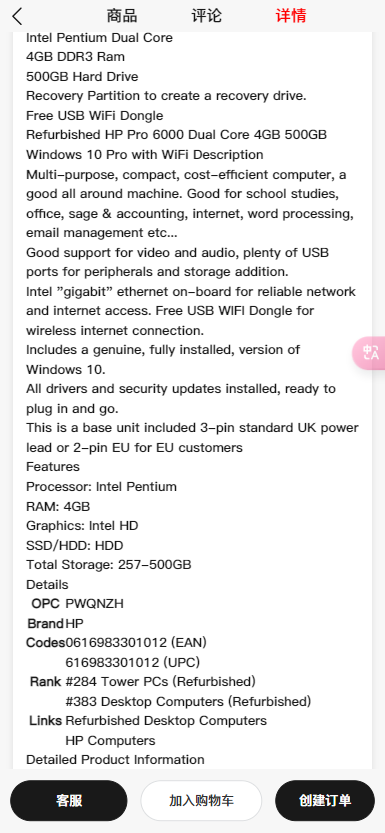
Task: Click the OPC value PWQNZH
Action: (95, 604)
